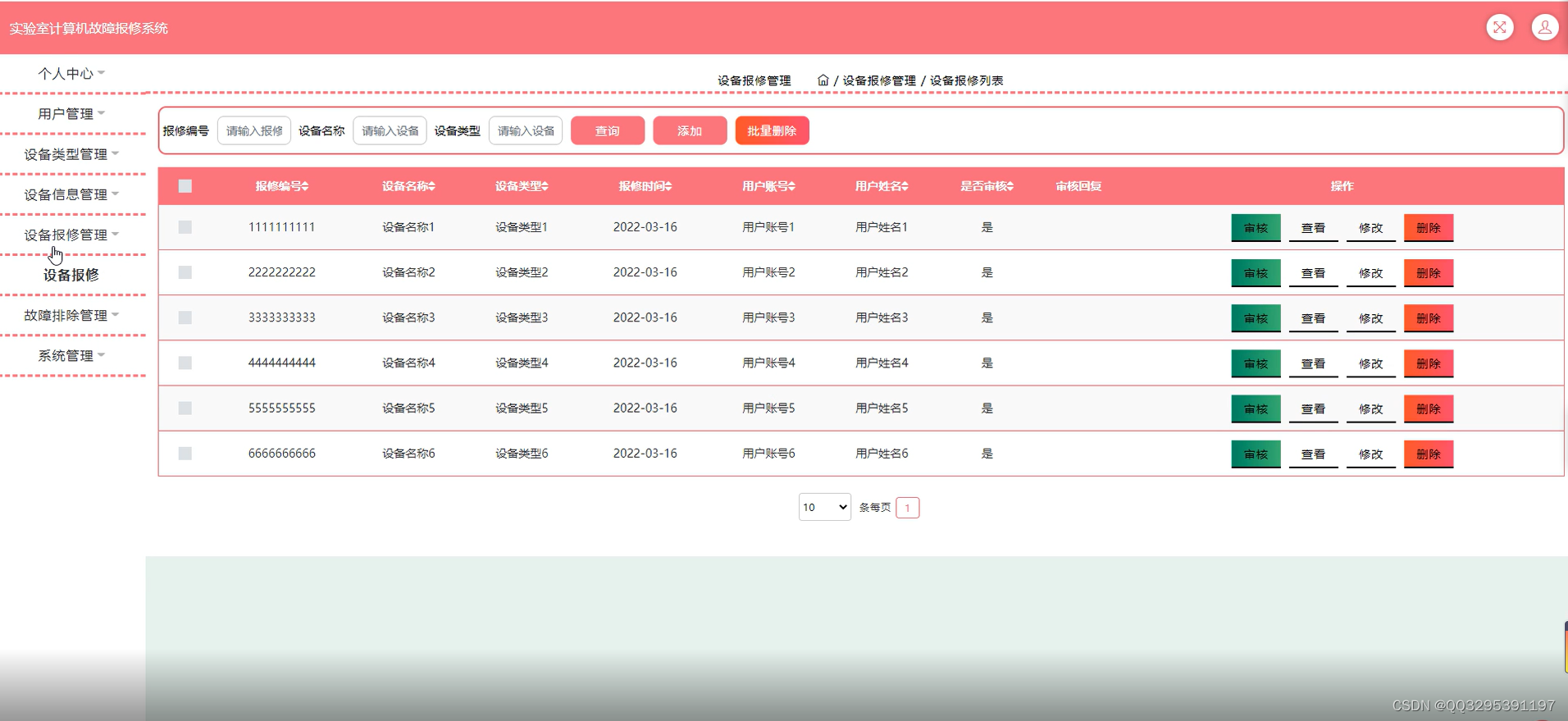1568x721 pixels.
Task: Open the rows-per-page dropdown showing 10
Action: click(x=825, y=507)
